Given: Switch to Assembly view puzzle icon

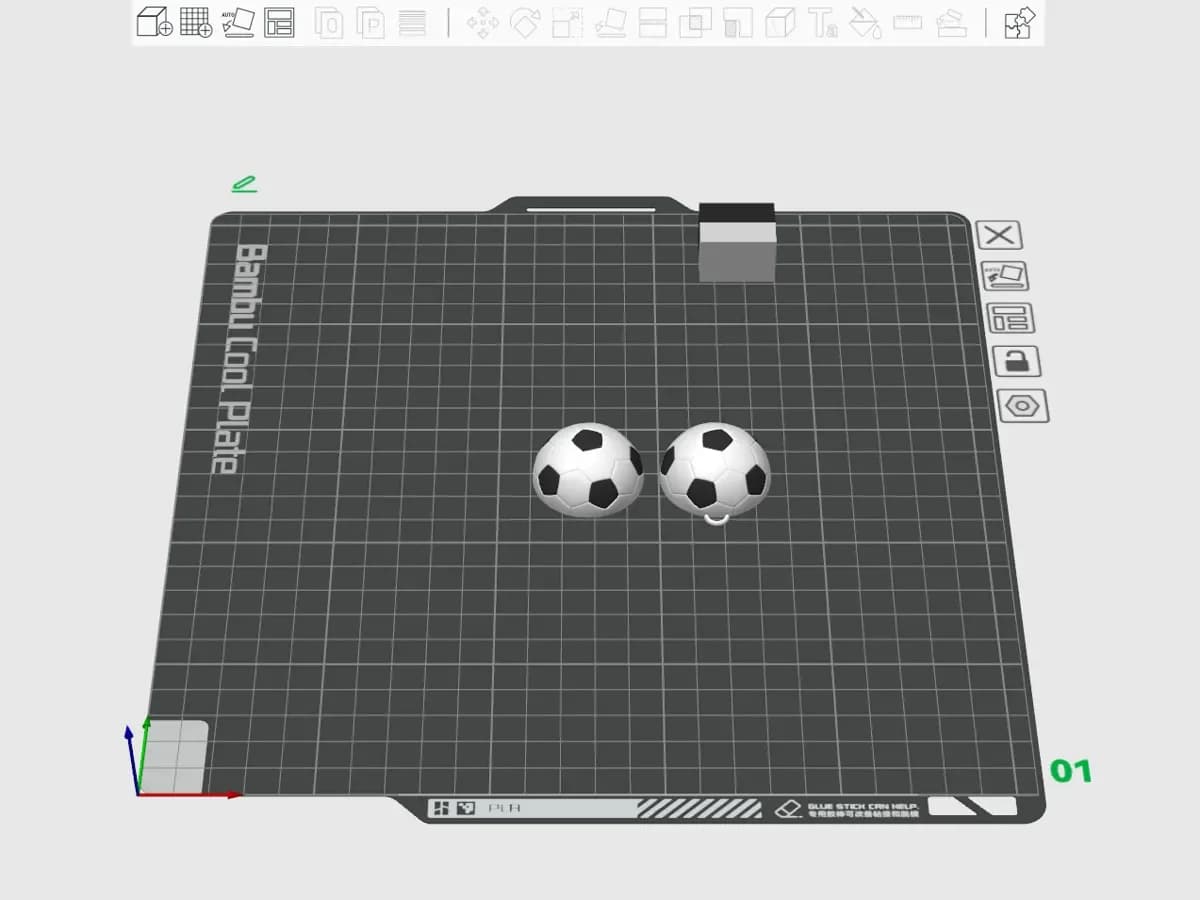Looking at the screenshot, I should coord(1019,22).
